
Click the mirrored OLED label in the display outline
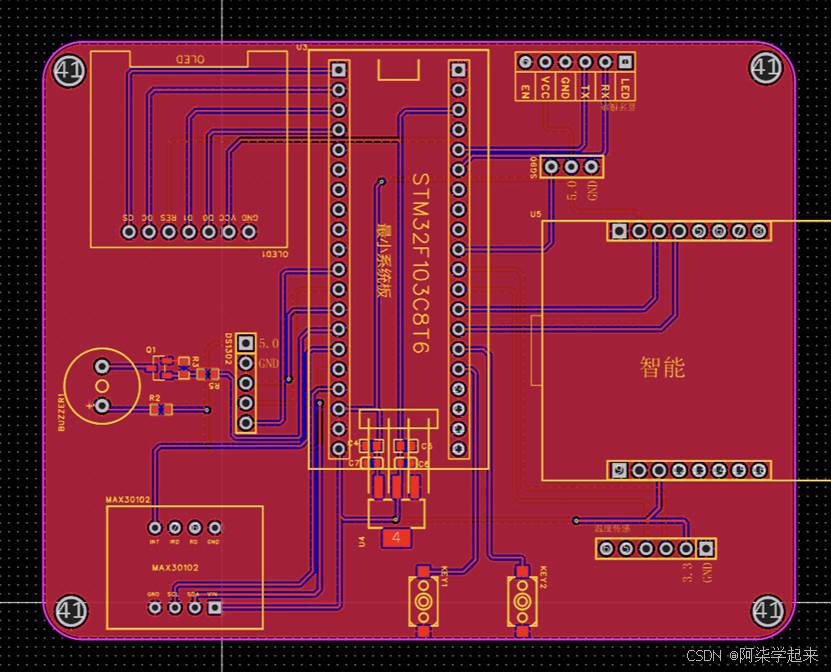tap(190, 59)
